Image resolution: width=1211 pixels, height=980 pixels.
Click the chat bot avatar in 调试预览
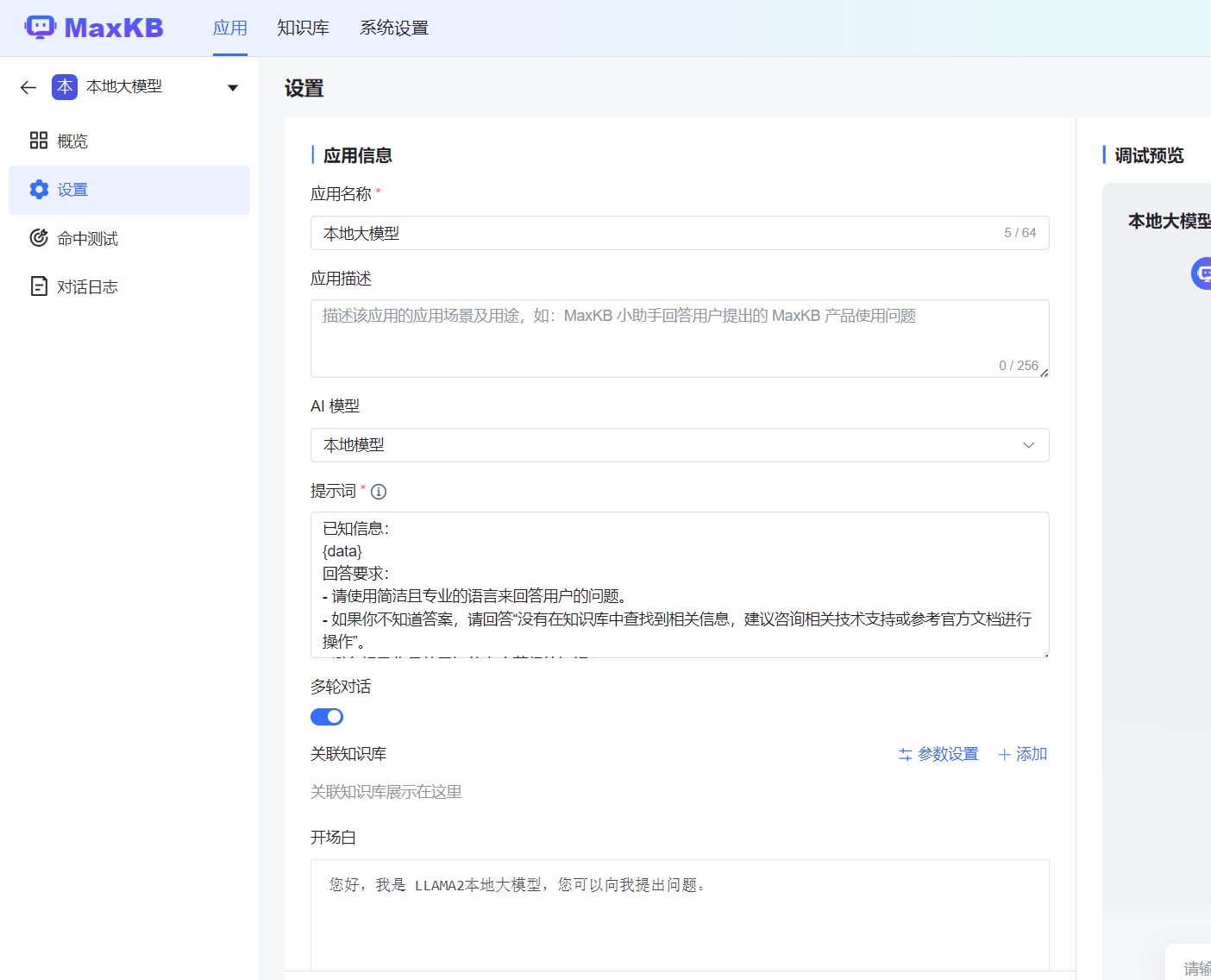(x=1202, y=273)
